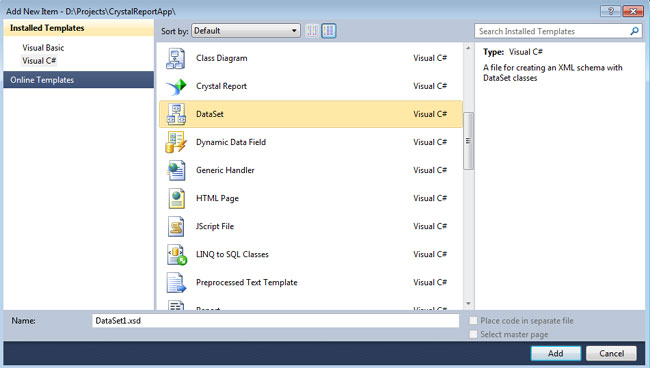Pick the LINQ to SQL Classes icon
Image resolution: width=650 pixels, height=368 pixels.
pos(177,254)
